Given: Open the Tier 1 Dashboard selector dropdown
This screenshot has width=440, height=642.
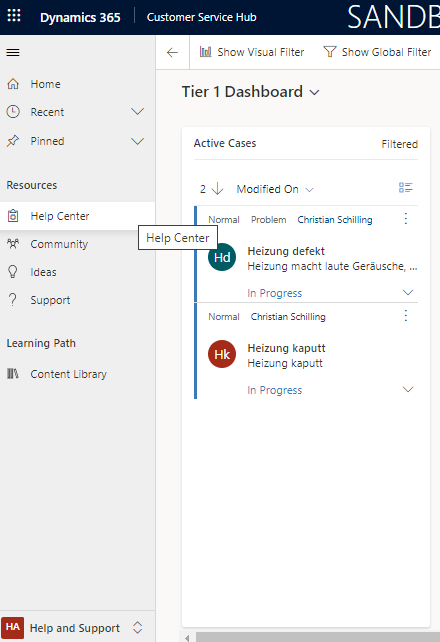Looking at the screenshot, I should (x=314, y=93).
